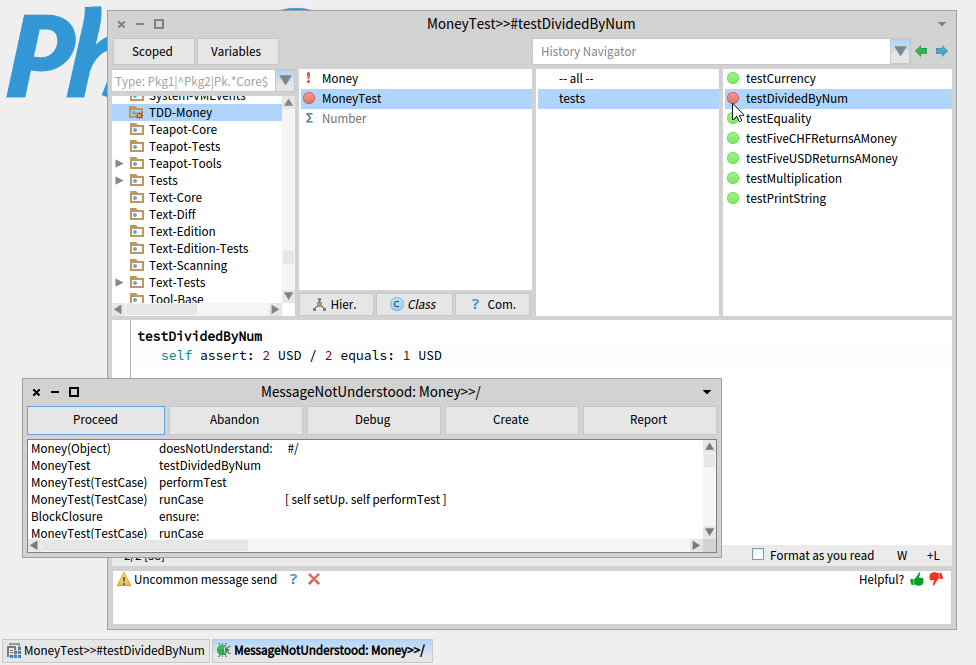The width and height of the screenshot is (976, 665).
Task: Click the Report button
Action: pos(649,420)
